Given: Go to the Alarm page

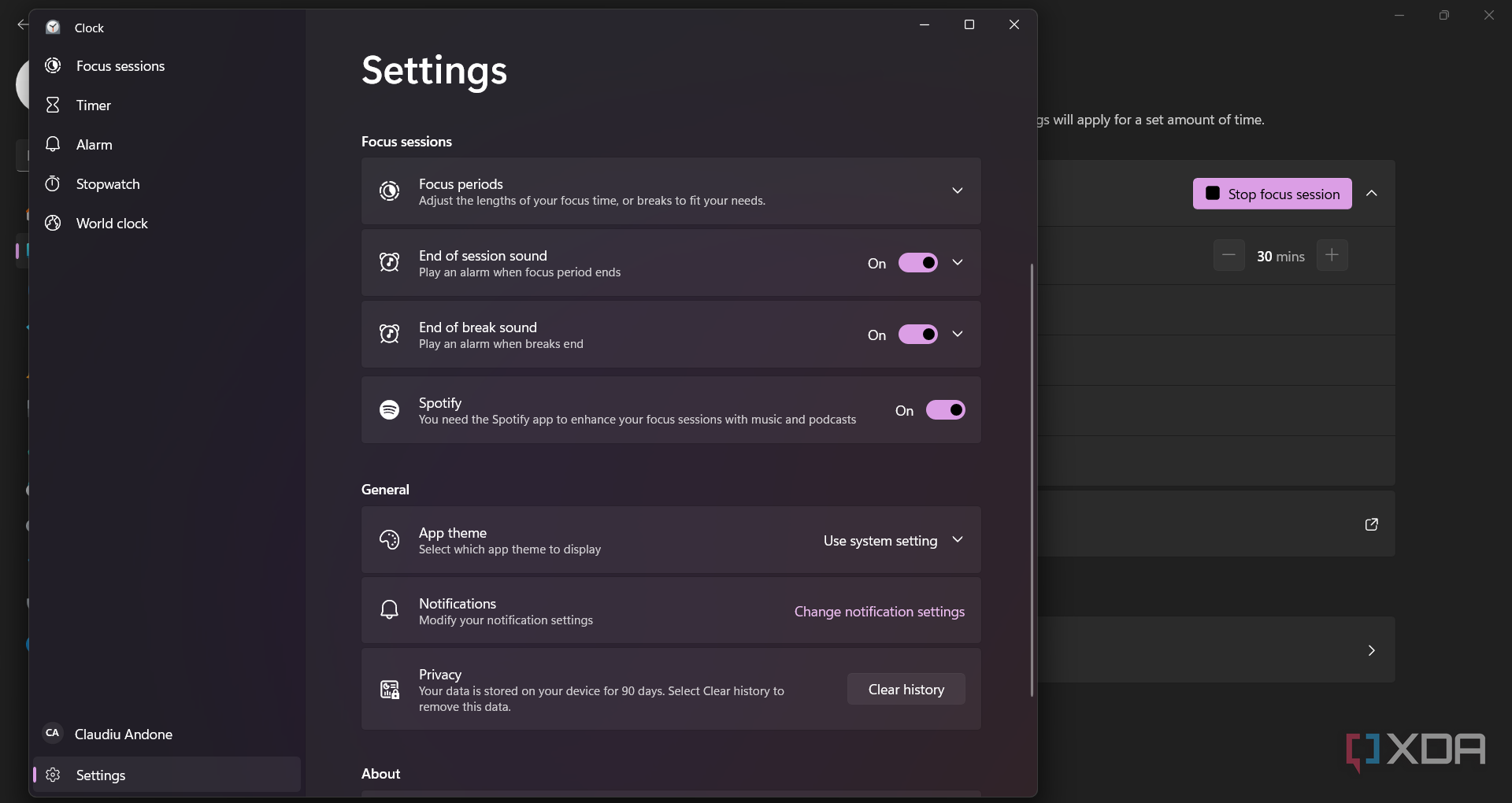Looking at the screenshot, I should coord(165,145).
